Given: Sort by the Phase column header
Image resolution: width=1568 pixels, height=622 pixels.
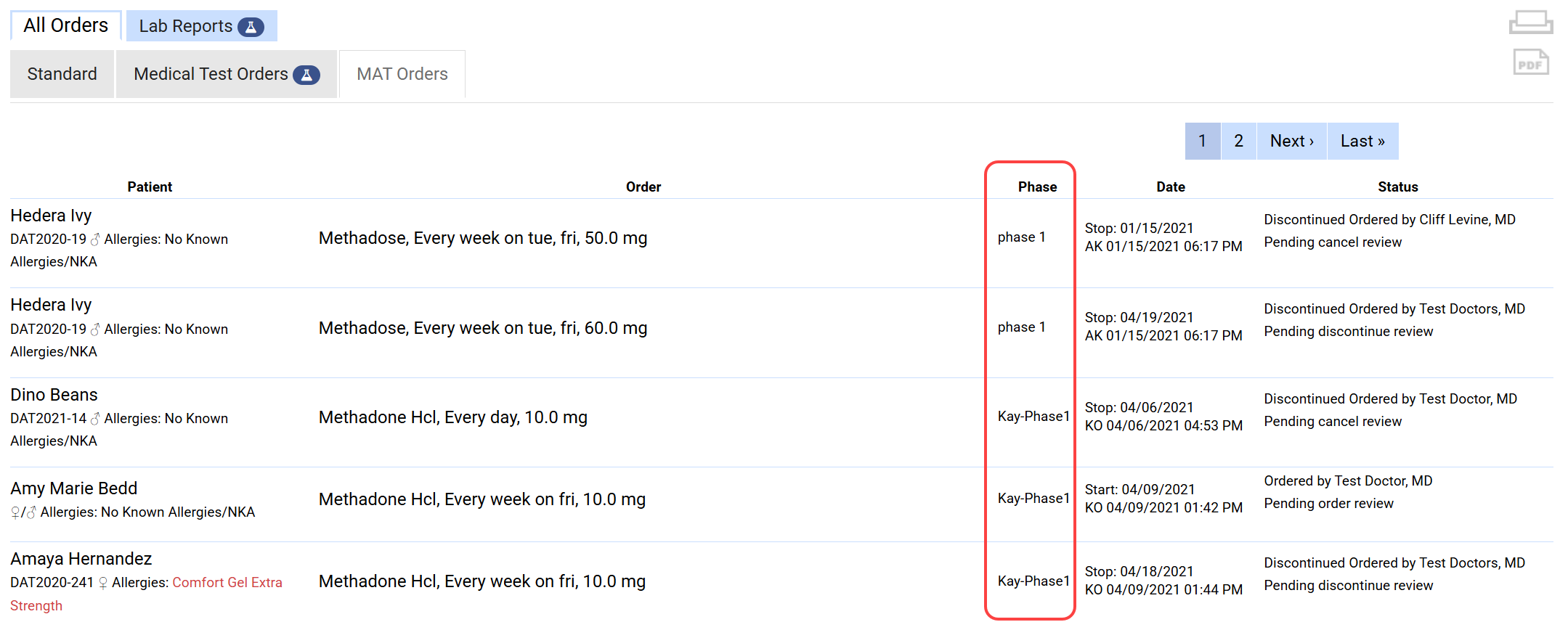Looking at the screenshot, I should [x=1036, y=187].
